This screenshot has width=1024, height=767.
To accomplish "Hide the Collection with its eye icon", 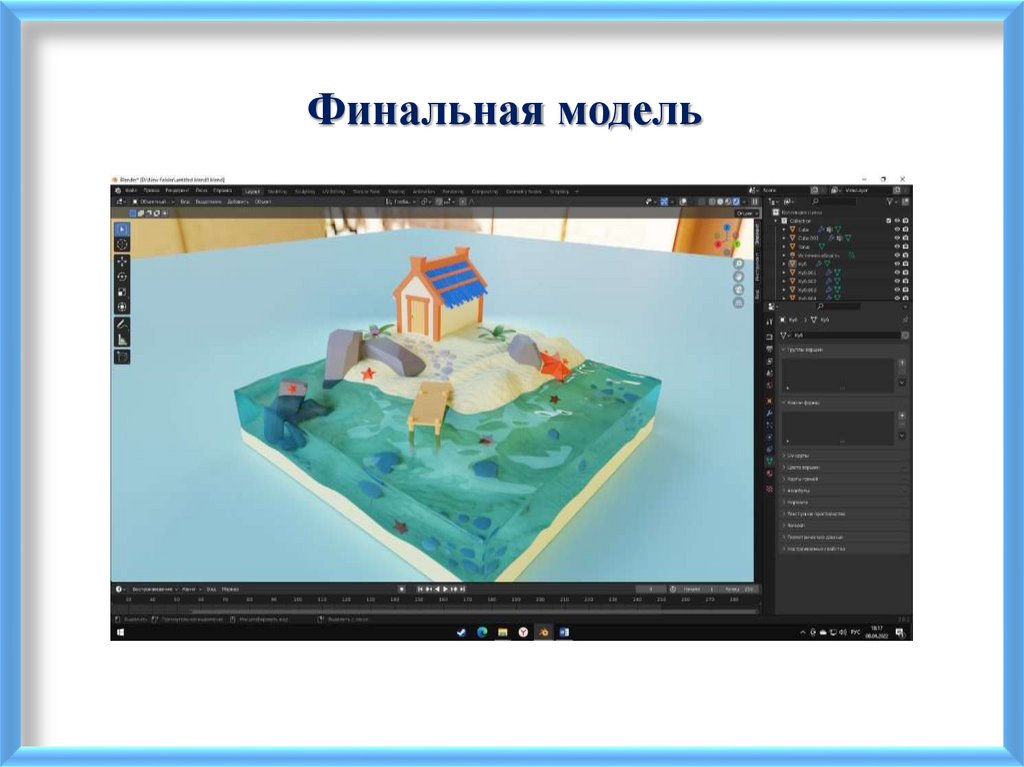I will tap(897, 221).
